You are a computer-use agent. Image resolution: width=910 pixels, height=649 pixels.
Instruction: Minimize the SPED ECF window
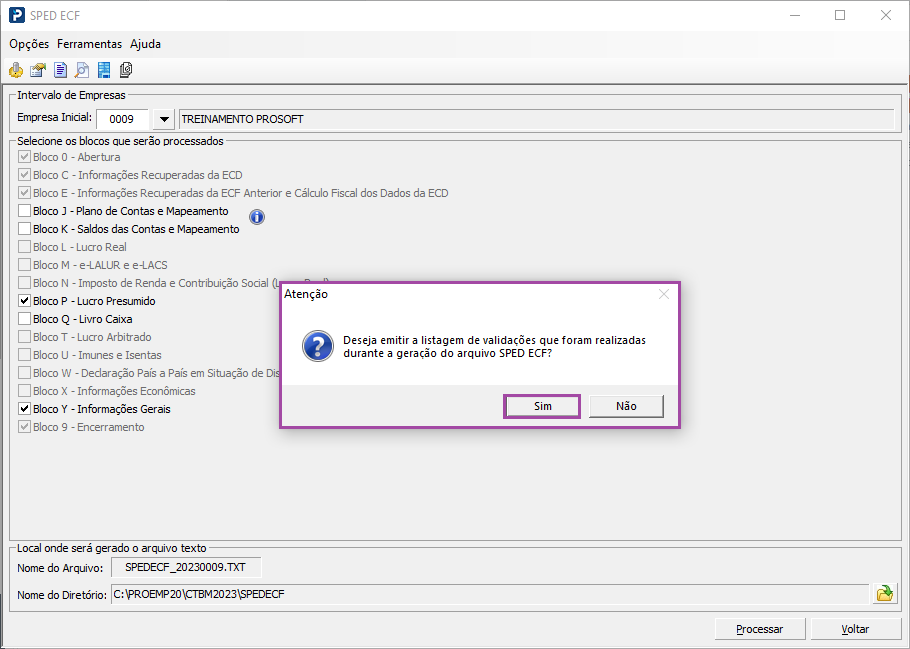[795, 15]
